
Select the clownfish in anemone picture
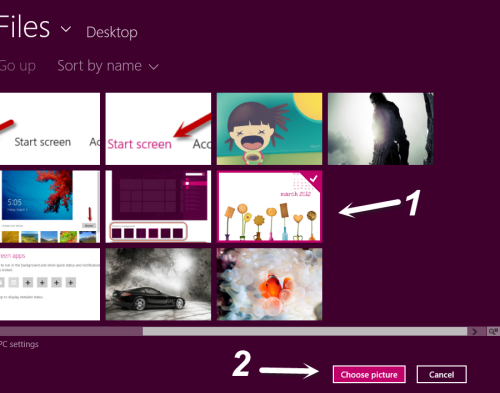point(269,284)
